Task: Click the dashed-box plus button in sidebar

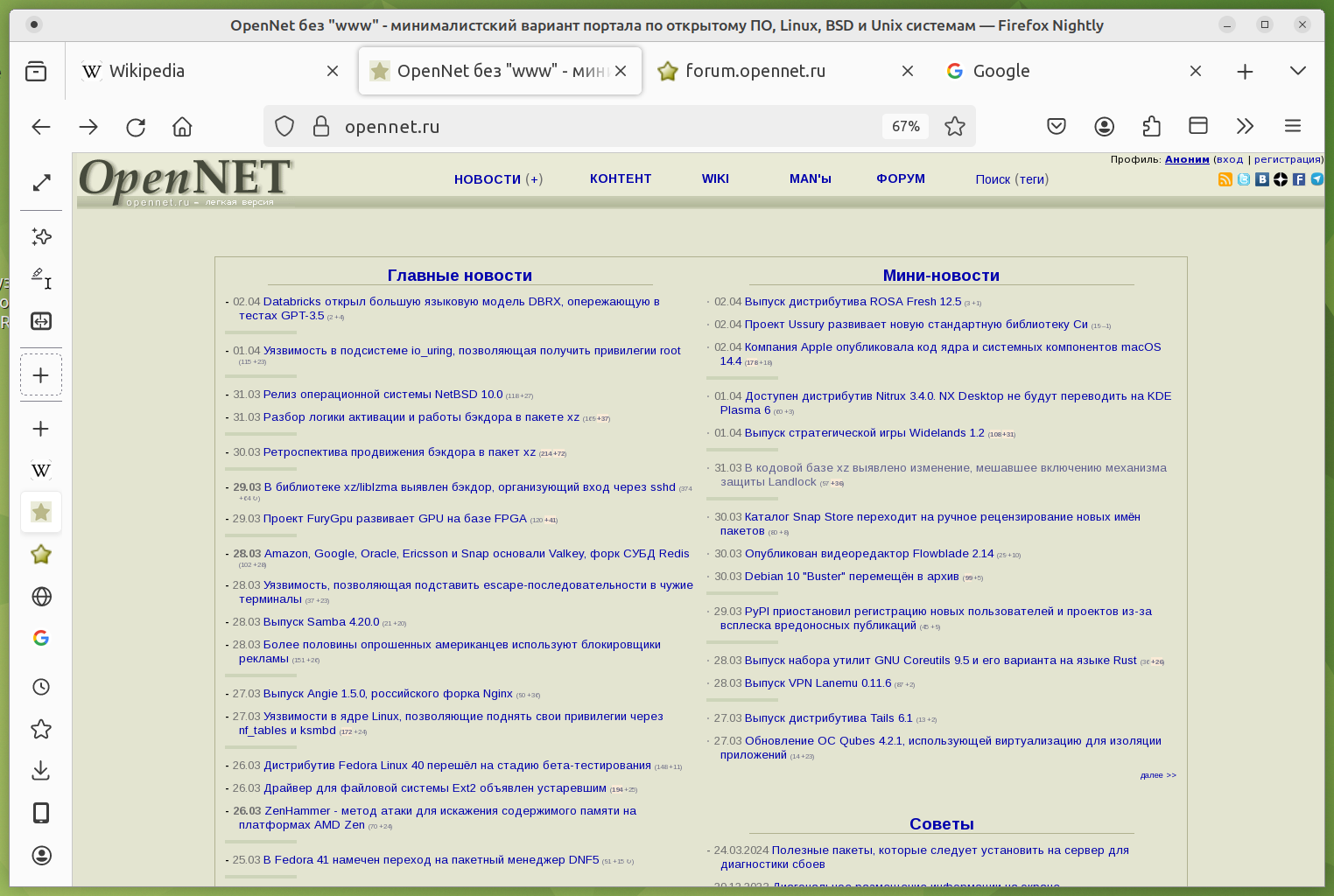Action: (x=41, y=375)
